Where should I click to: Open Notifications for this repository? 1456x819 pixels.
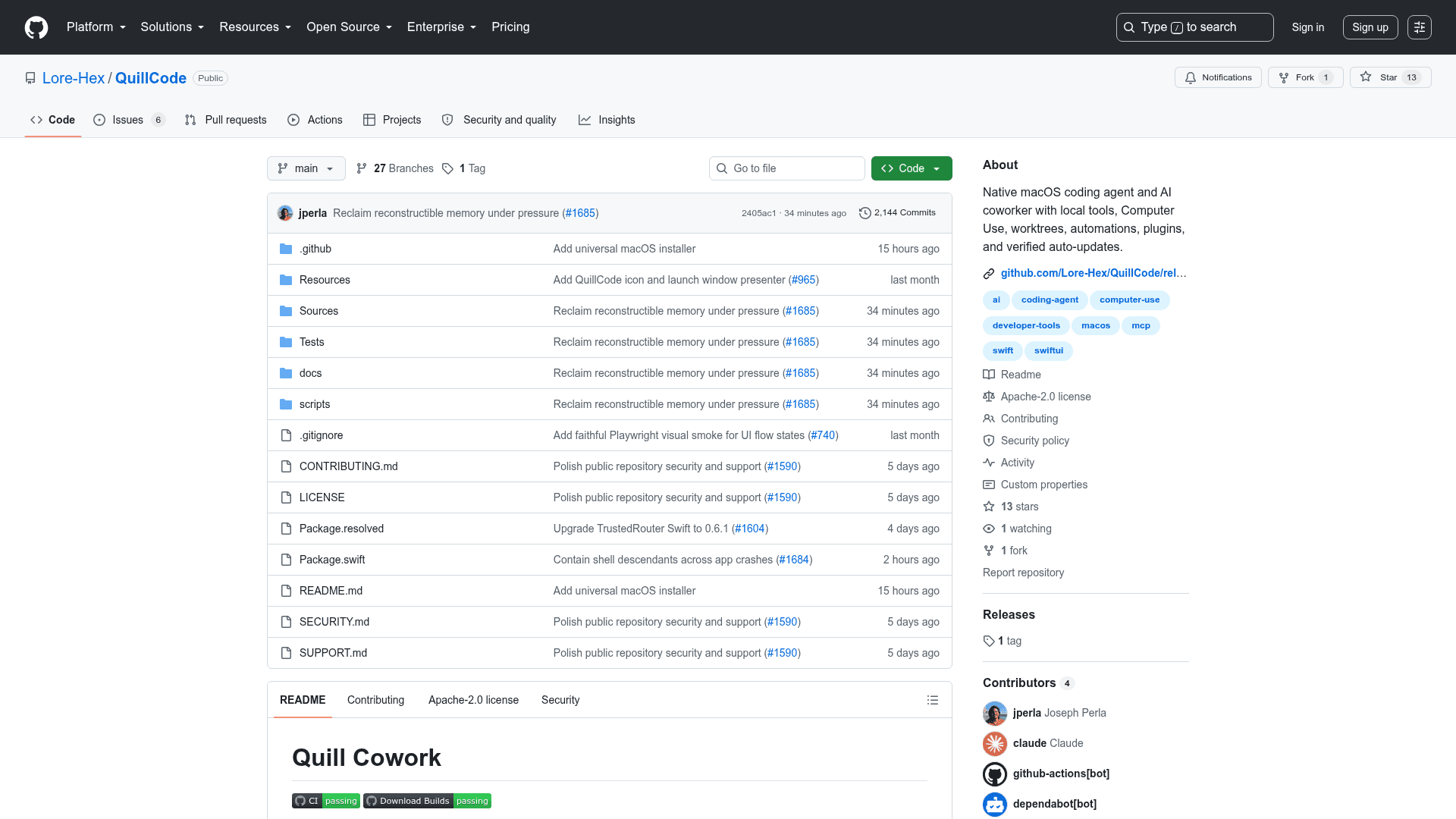click(x=1218, y=77)
